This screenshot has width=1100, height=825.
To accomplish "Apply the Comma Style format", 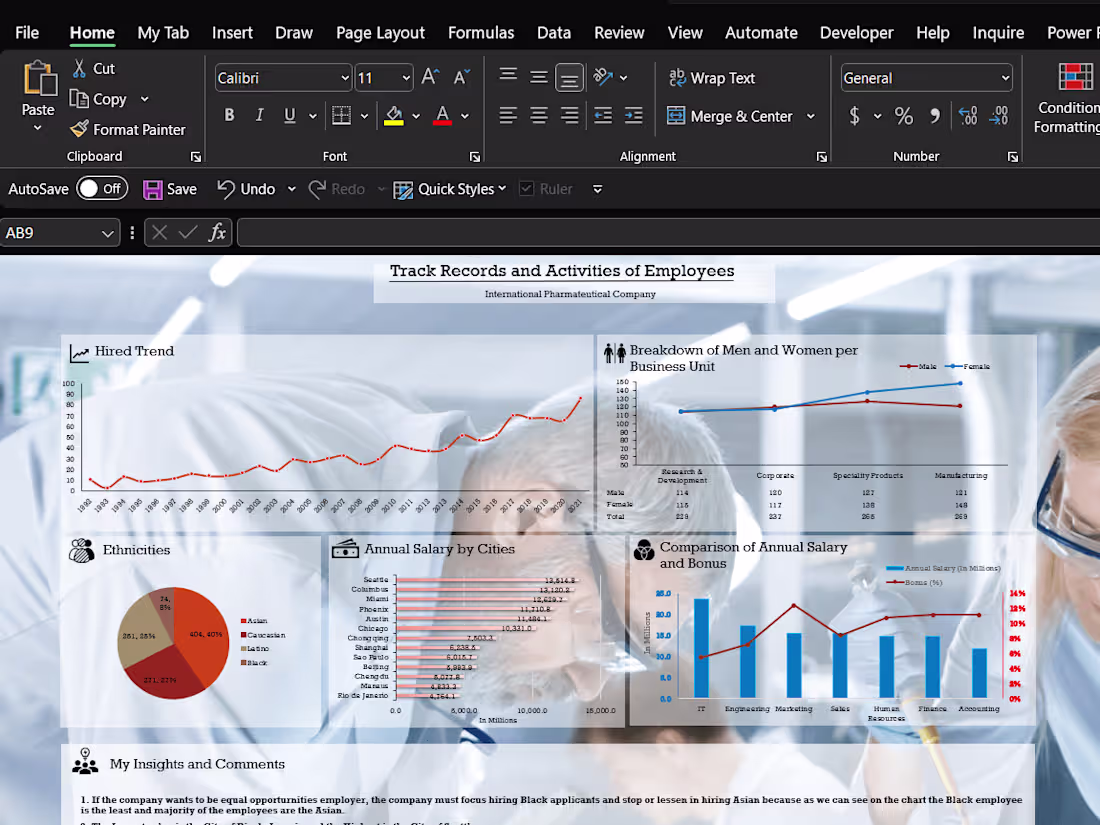I will (x=935, y=116).
